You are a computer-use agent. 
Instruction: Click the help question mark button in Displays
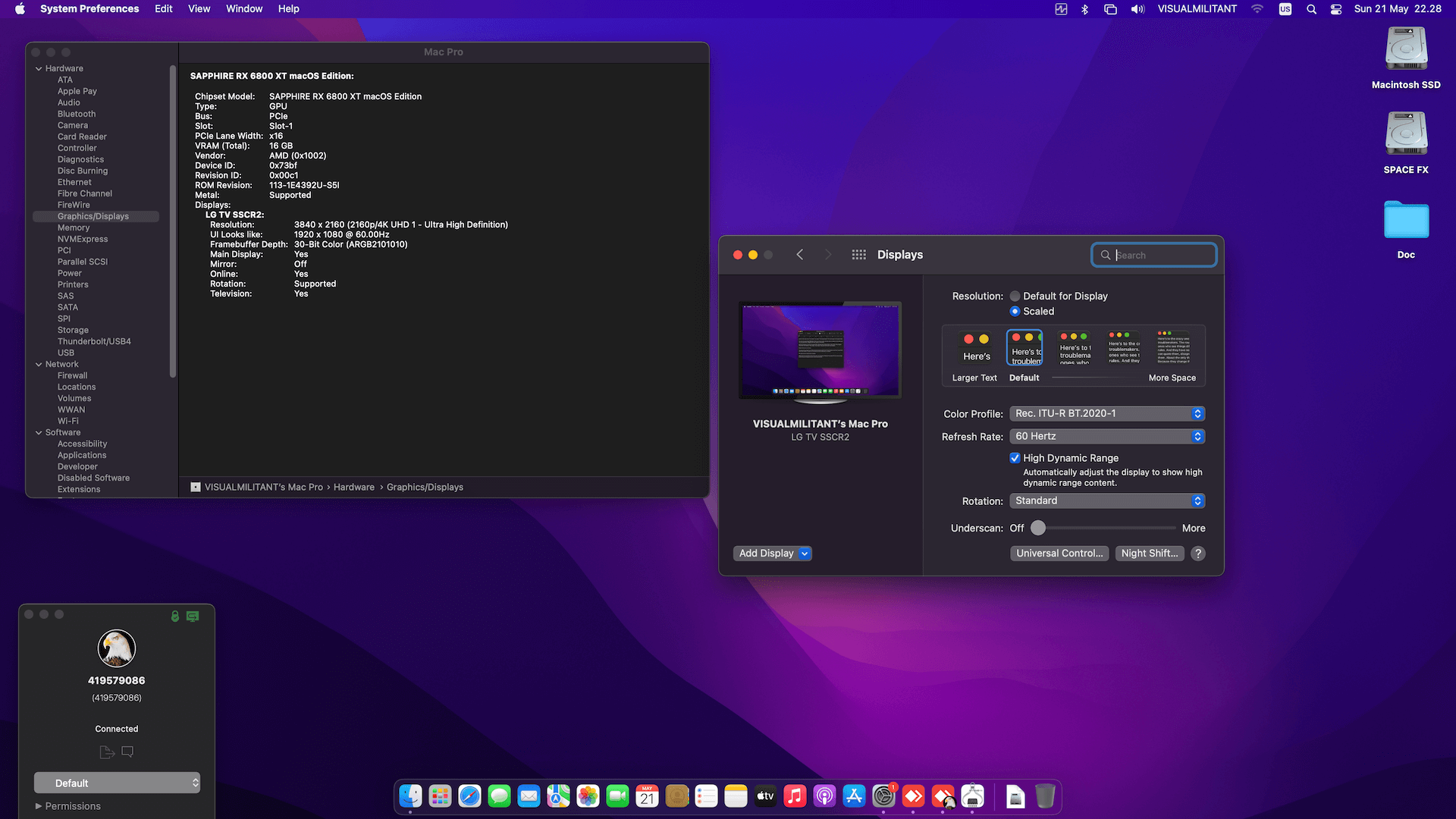coord(1198,554)
